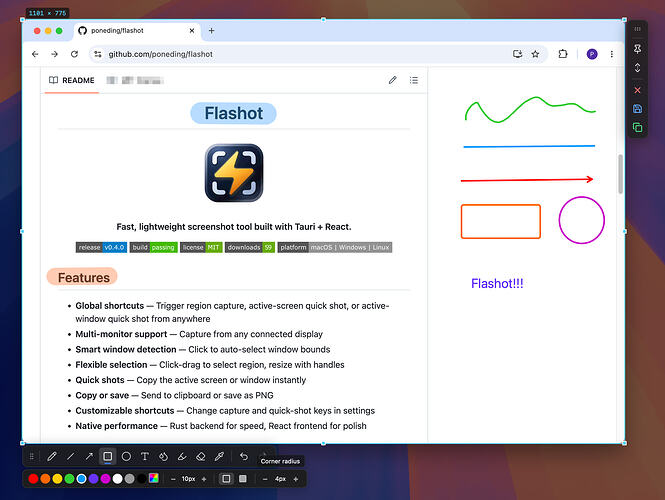The width and height of the screenshot is (665, 500).
Task: Select the Eyedropper color picker tool
Action: (x=219, y=456)
